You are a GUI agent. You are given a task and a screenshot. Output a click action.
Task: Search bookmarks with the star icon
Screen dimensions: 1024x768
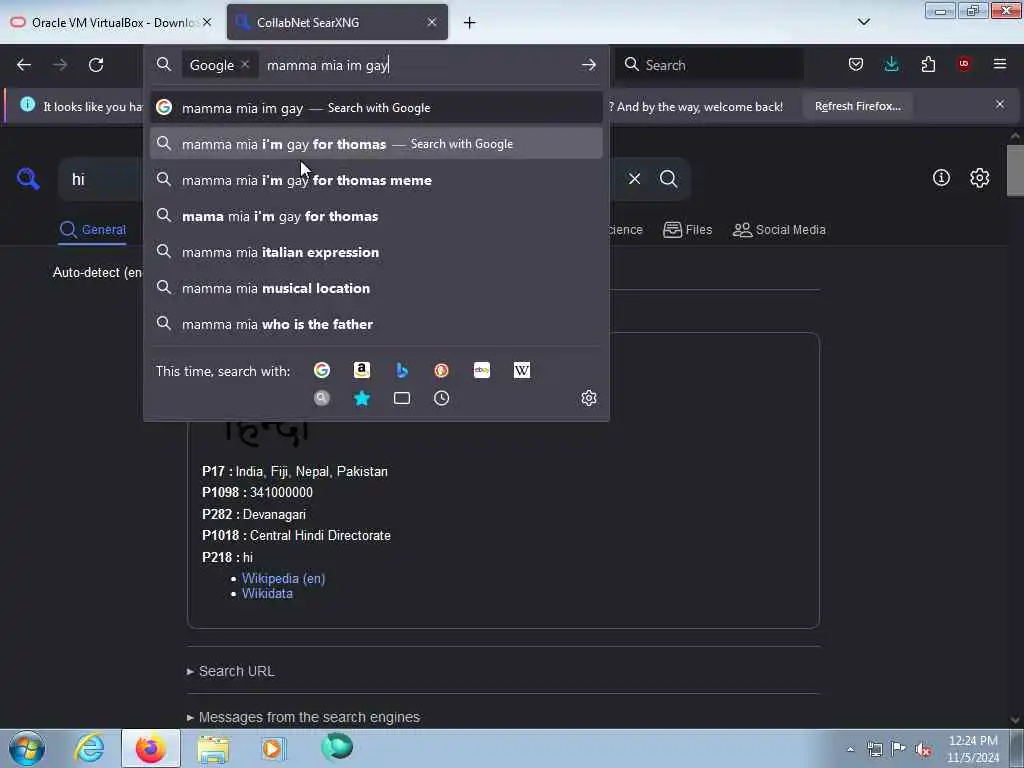[362, 398]
